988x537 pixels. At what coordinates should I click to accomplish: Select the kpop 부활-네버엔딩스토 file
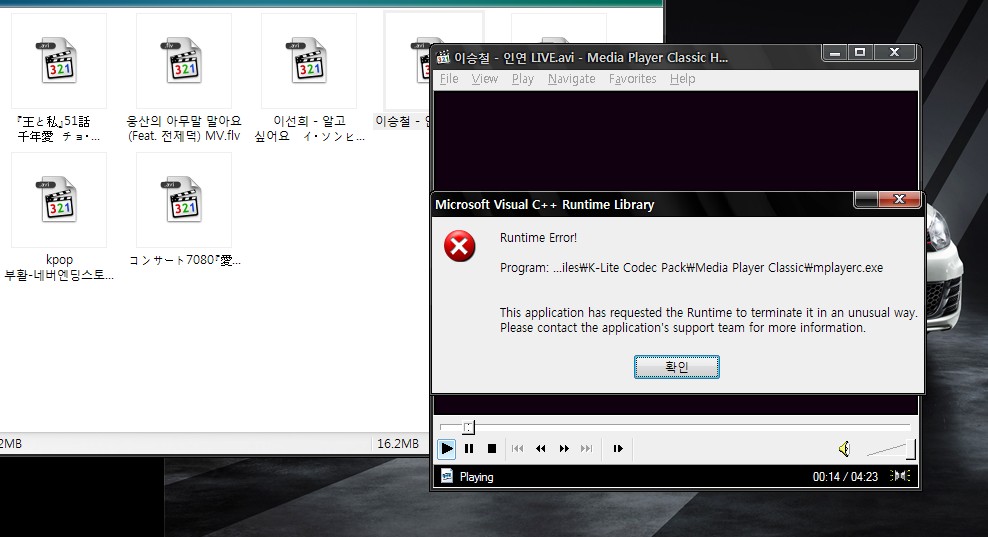pyautogui.click(x=59, y=200)
